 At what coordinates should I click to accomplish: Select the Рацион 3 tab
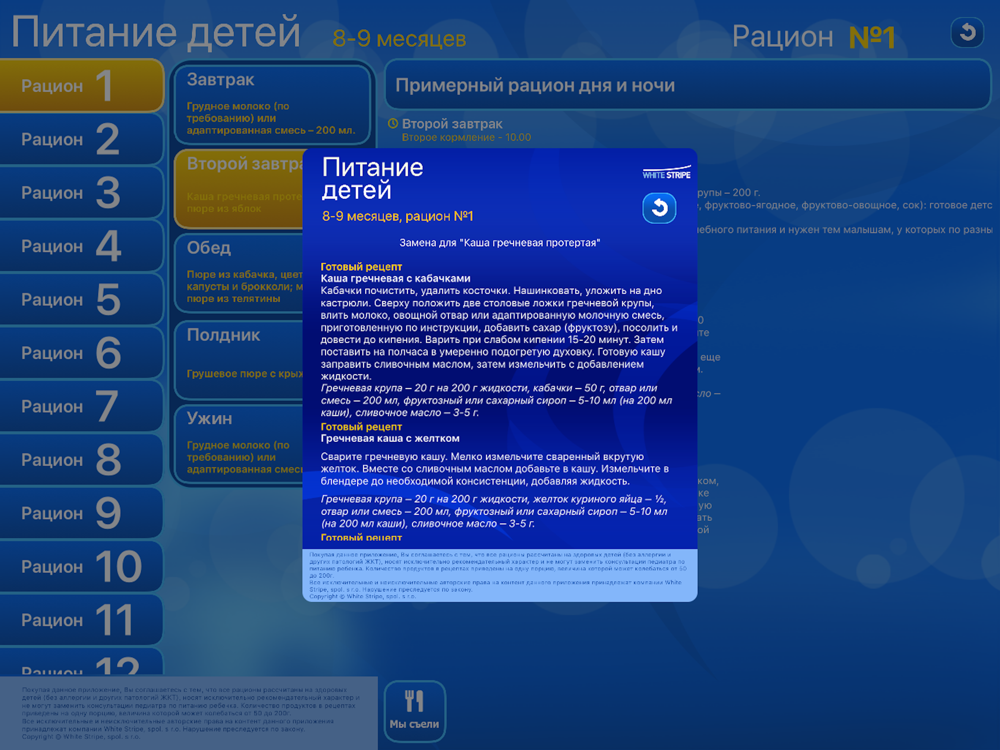[x=81, y=193]
